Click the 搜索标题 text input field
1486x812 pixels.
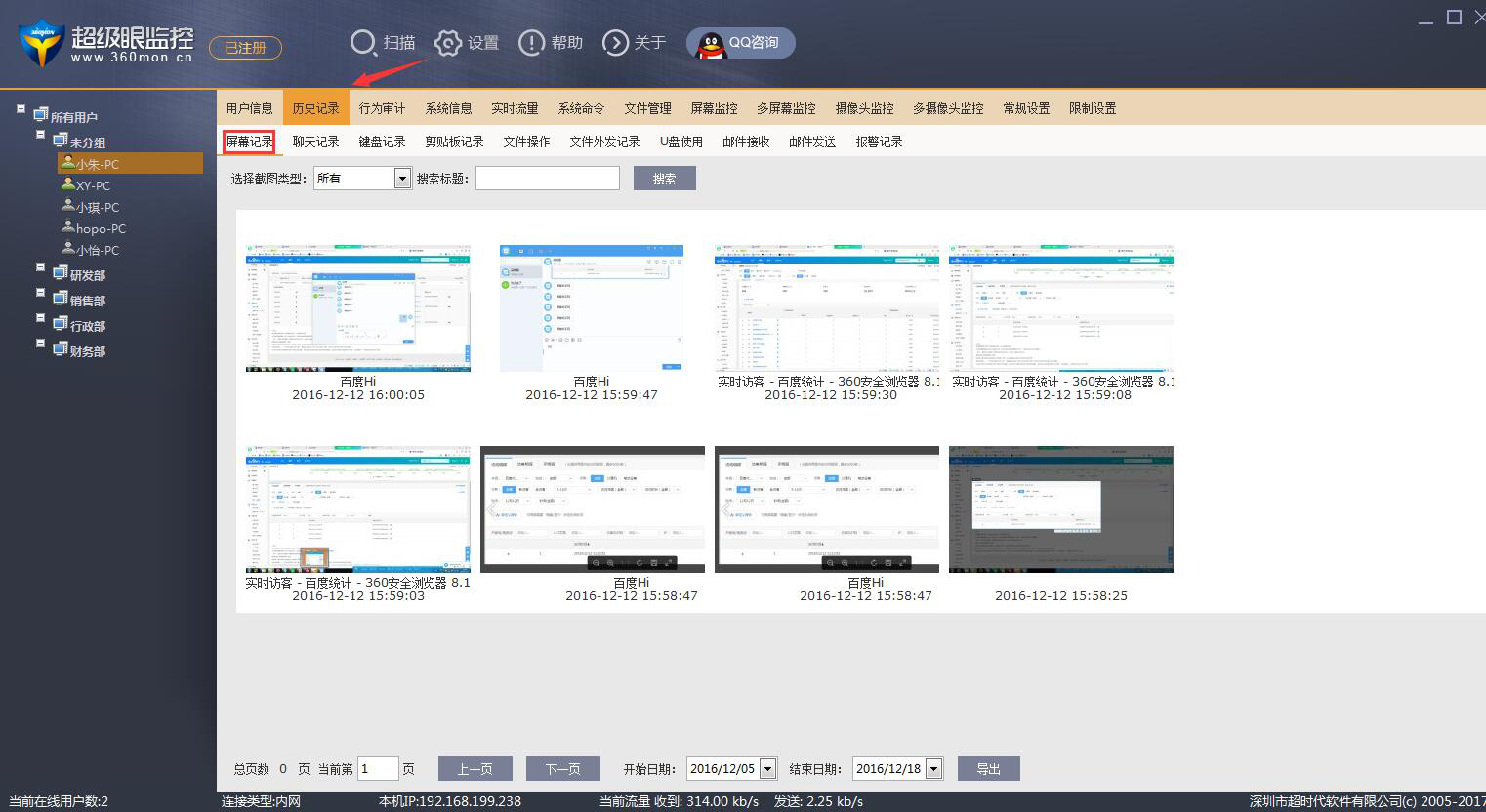547,179
